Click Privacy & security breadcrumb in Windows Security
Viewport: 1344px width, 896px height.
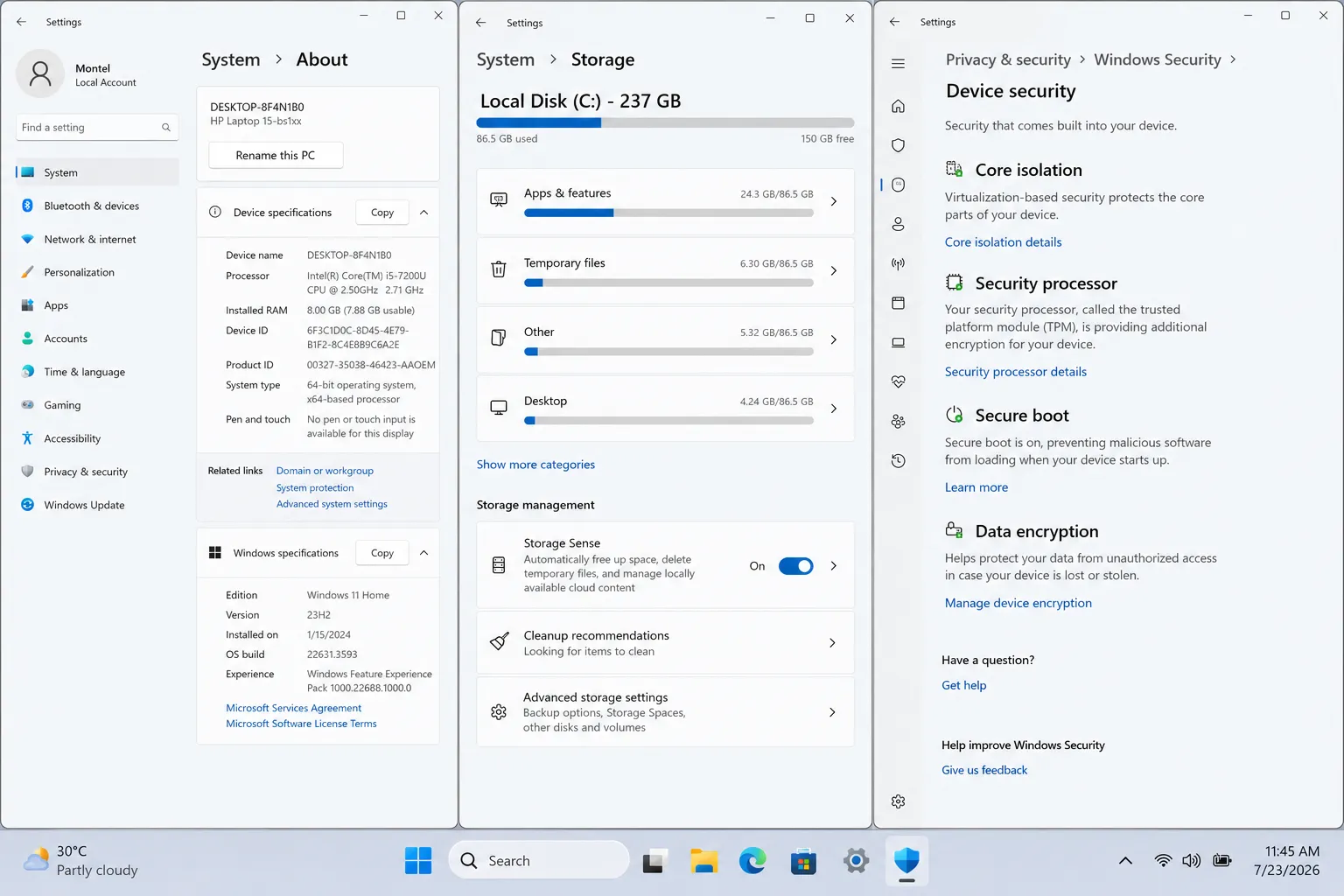pyautogui.click(x=1008, y=59)
